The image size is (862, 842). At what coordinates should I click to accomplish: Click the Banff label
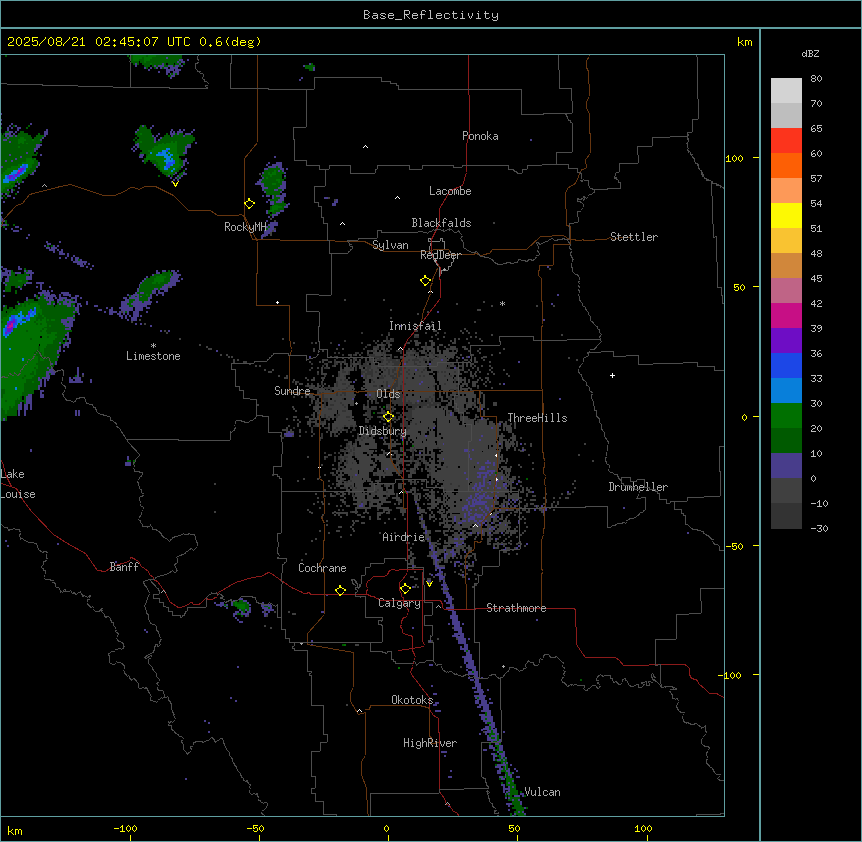click(124, 567)
